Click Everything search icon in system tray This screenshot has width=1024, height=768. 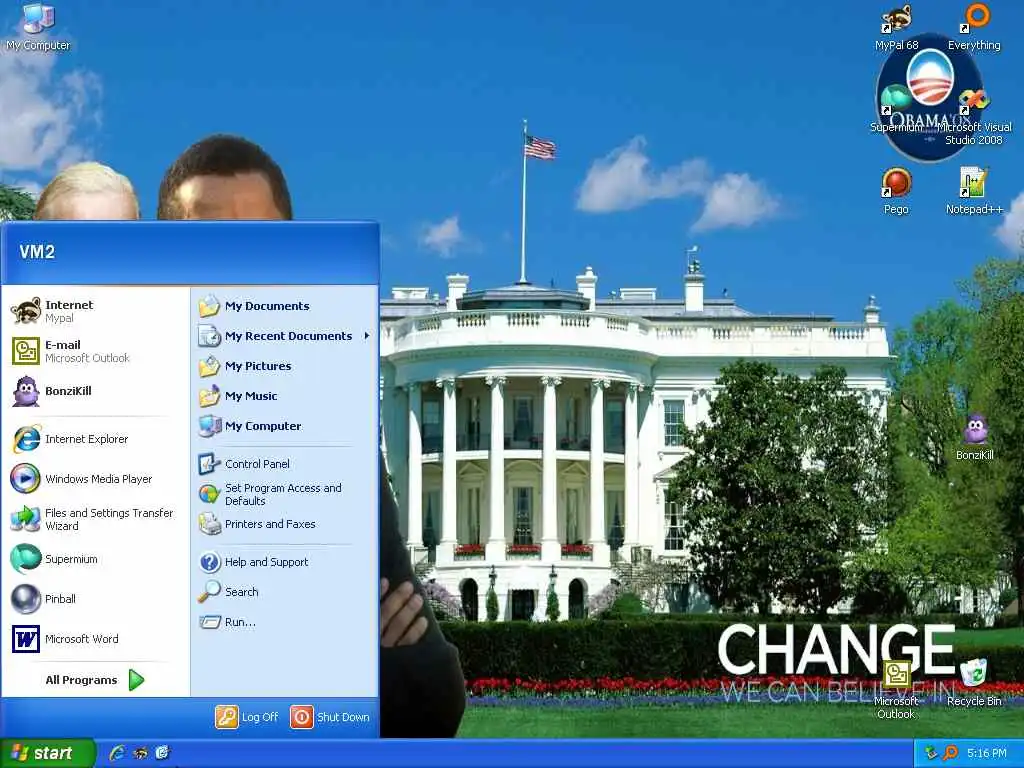tap(950, 753)
